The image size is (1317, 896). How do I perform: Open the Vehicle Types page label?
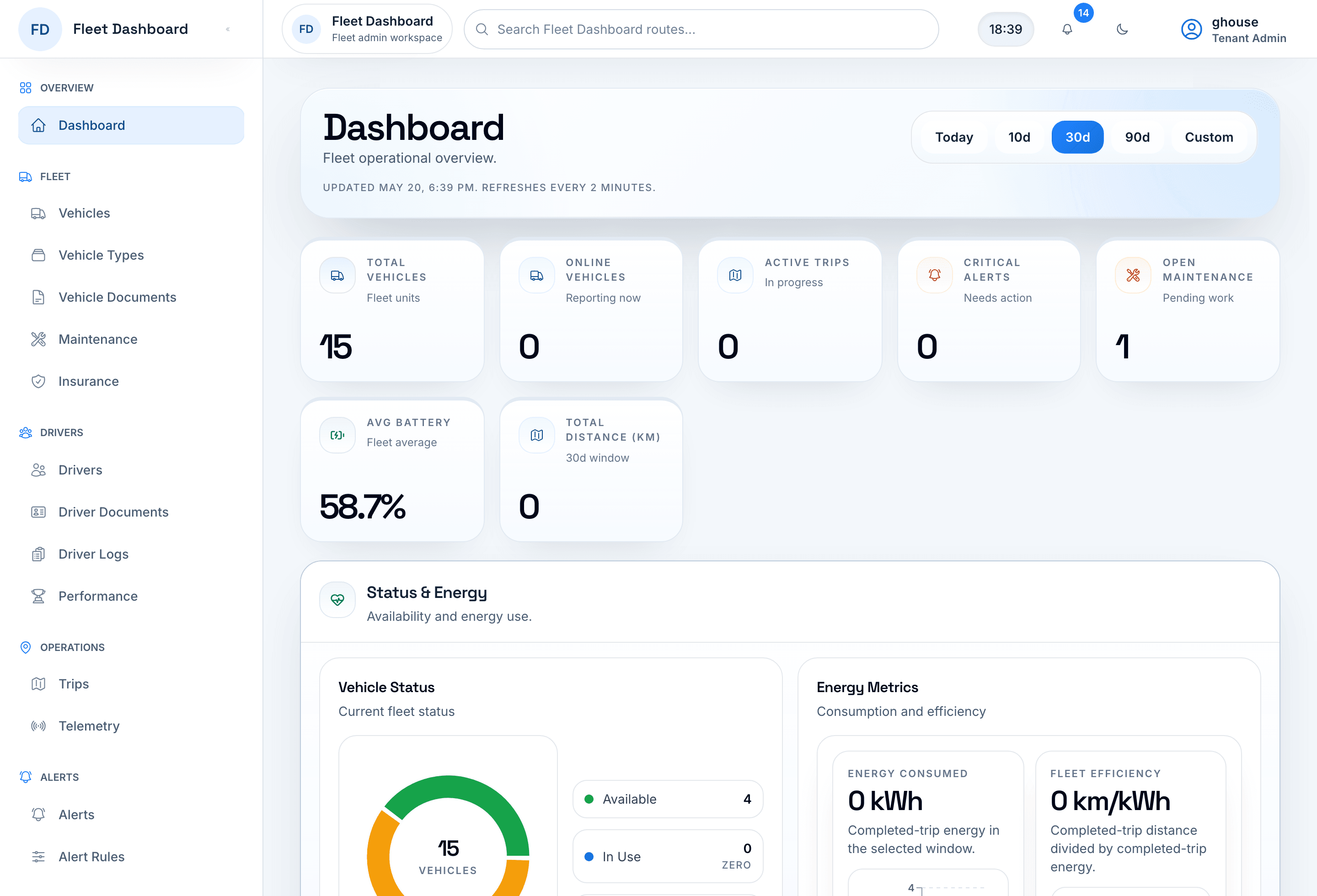[102, 256]
